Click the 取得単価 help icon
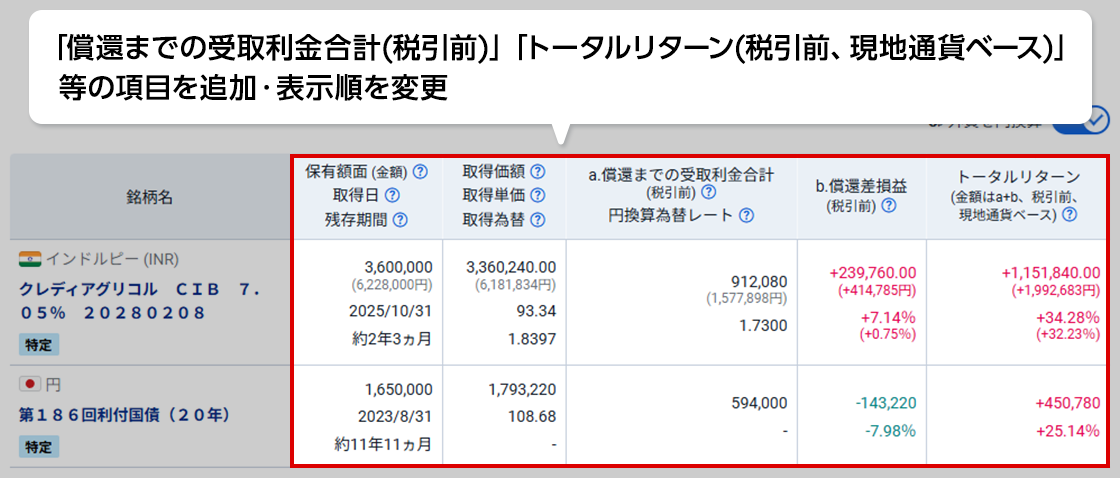The height and width of the screenshot is (478, 1120). (538, 195)
